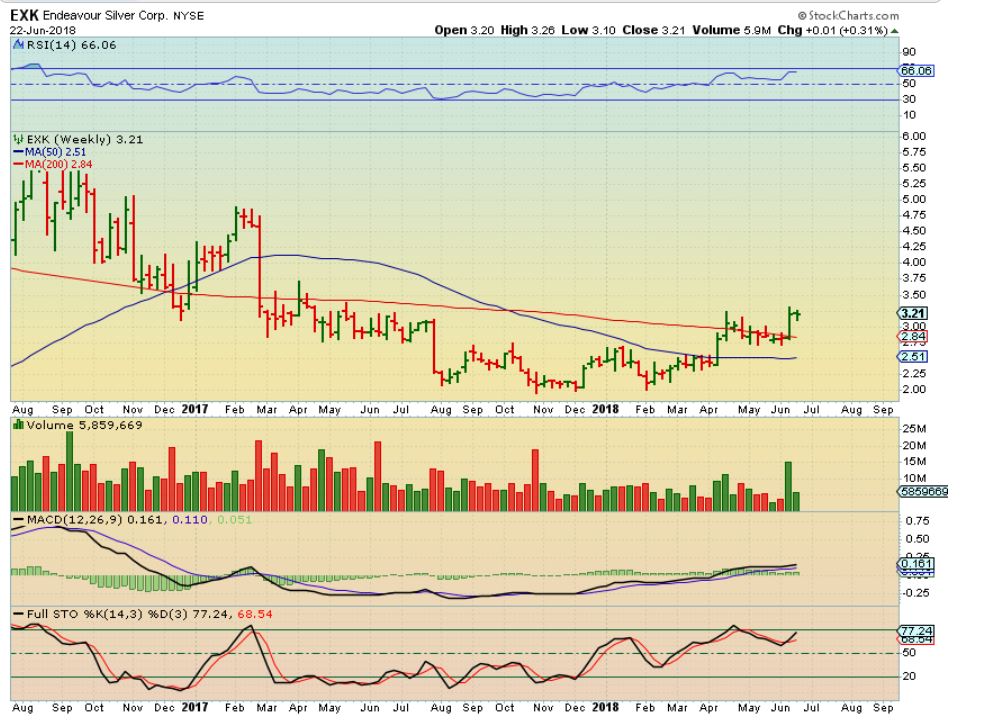Click the MA(50) 2.51 legend entry

click(50, 152)
